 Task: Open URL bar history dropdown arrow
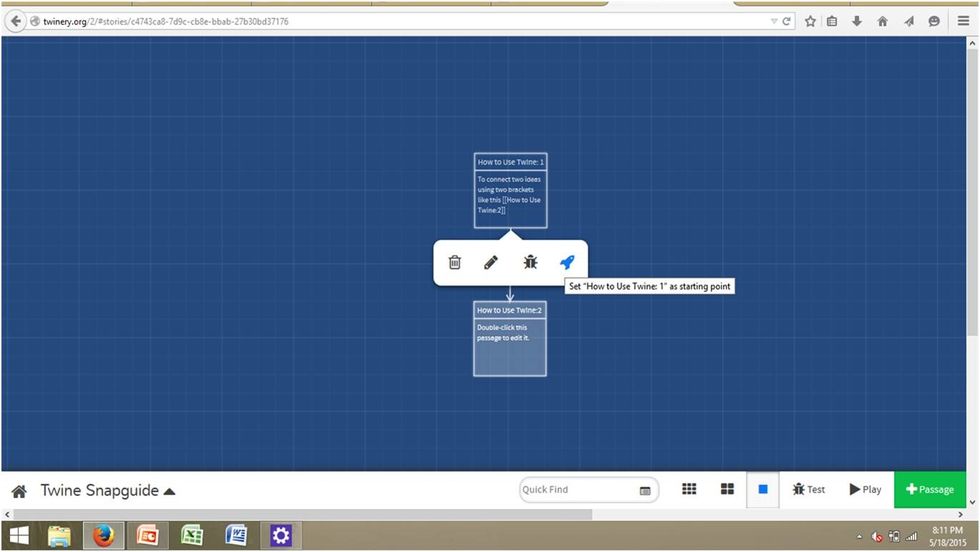pyautogui.click(x=774, y=21)
